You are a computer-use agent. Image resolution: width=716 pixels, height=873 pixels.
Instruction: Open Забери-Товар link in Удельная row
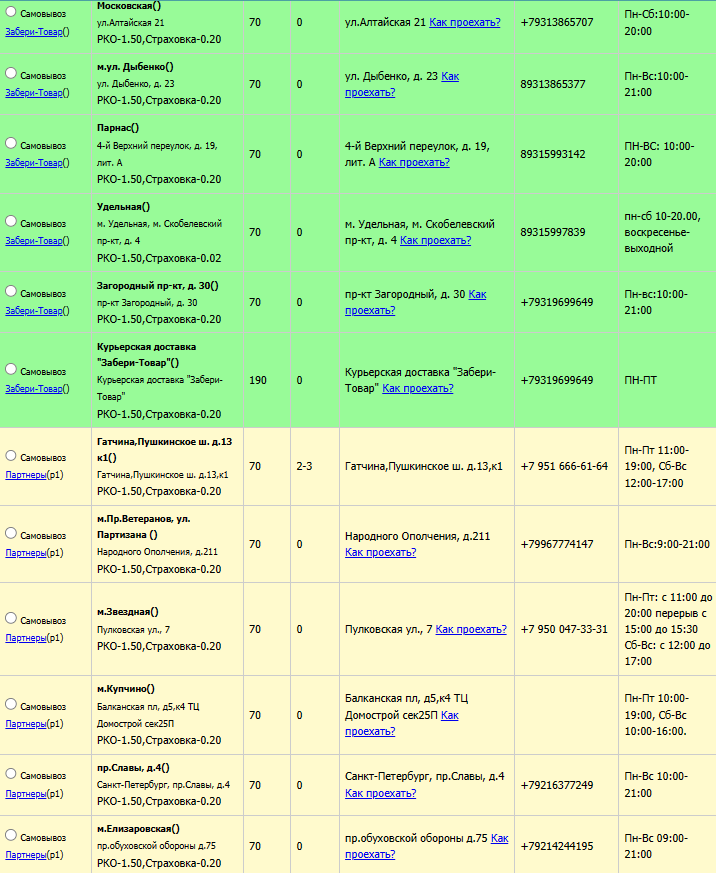[34, 241]
